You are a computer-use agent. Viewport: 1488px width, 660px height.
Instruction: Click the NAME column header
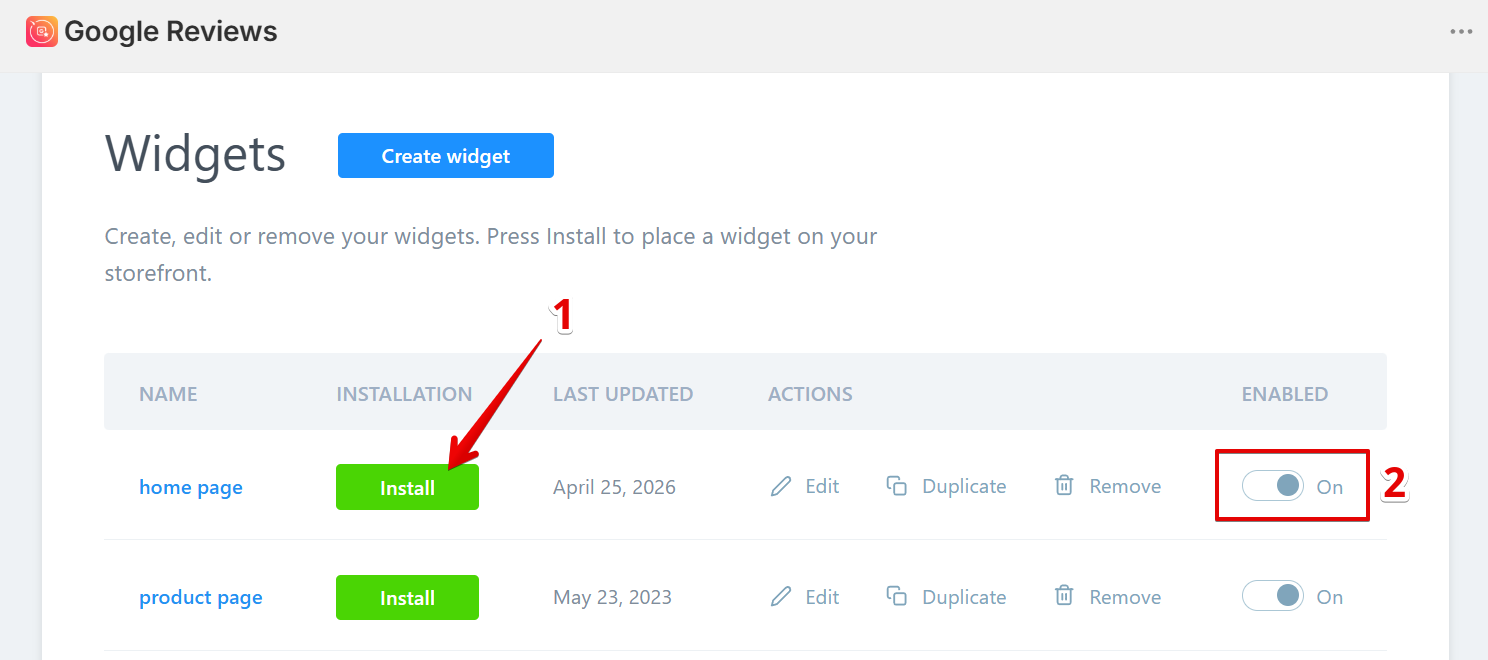tap(168, 394)
